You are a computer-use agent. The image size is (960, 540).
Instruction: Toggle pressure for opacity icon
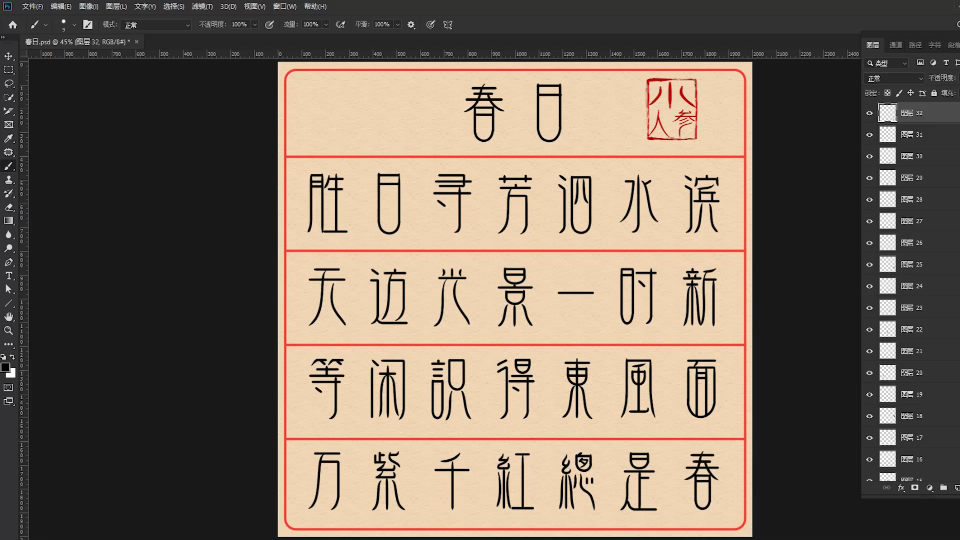(x=269, y=24)
